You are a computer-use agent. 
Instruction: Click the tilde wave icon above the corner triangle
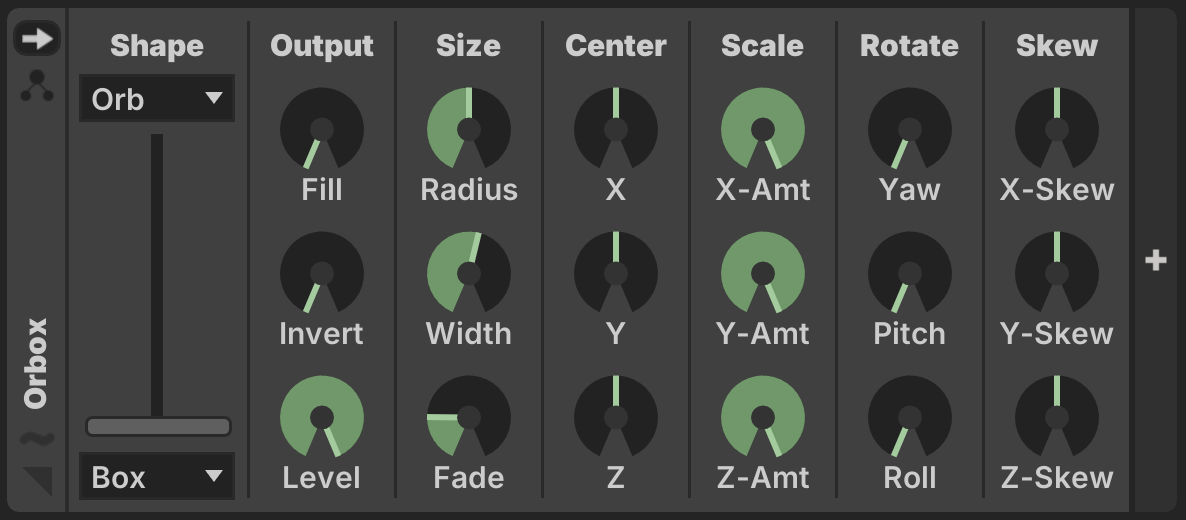pyautogui.click(x=37, y=439)
